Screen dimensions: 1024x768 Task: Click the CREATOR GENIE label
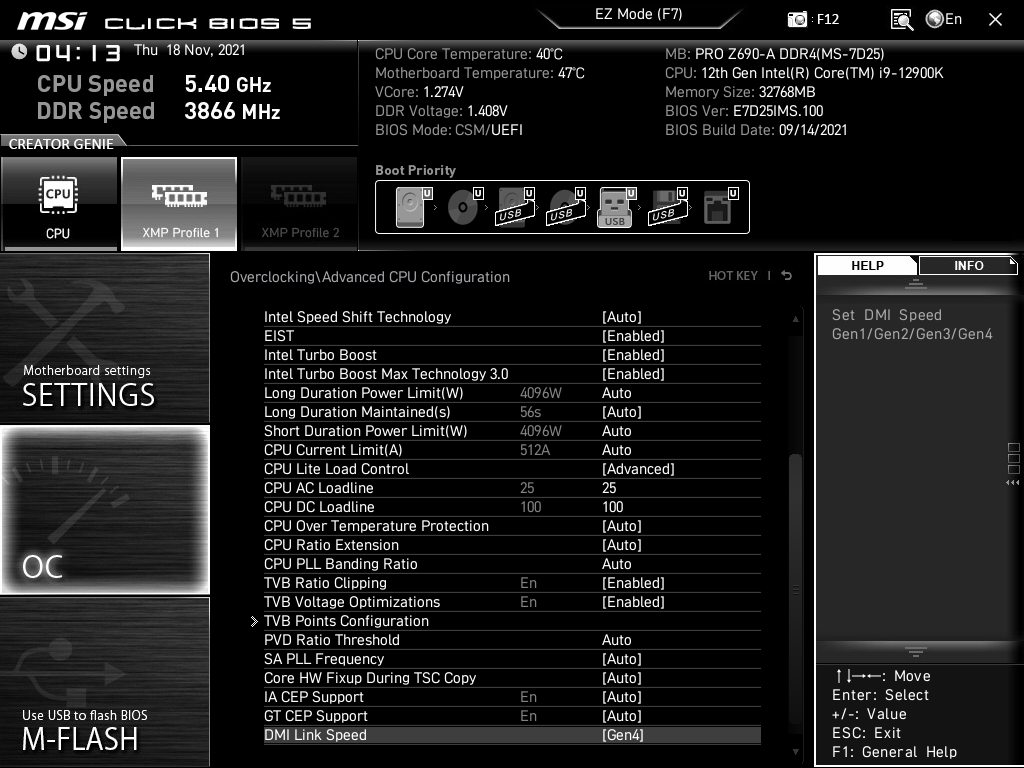coord(61,144)
